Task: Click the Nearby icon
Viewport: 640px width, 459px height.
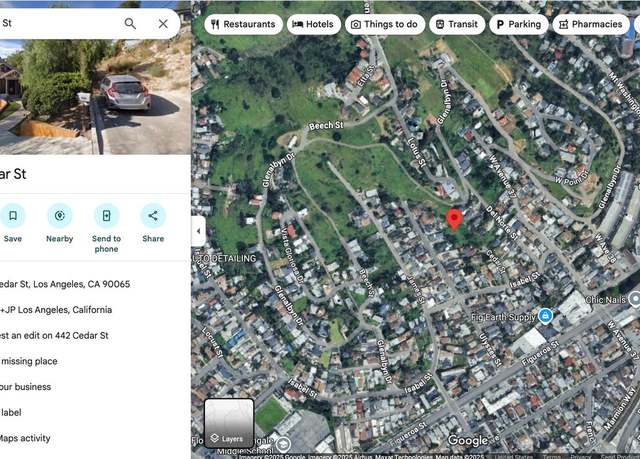Action: pyautogui.click(x=60, y=215)
